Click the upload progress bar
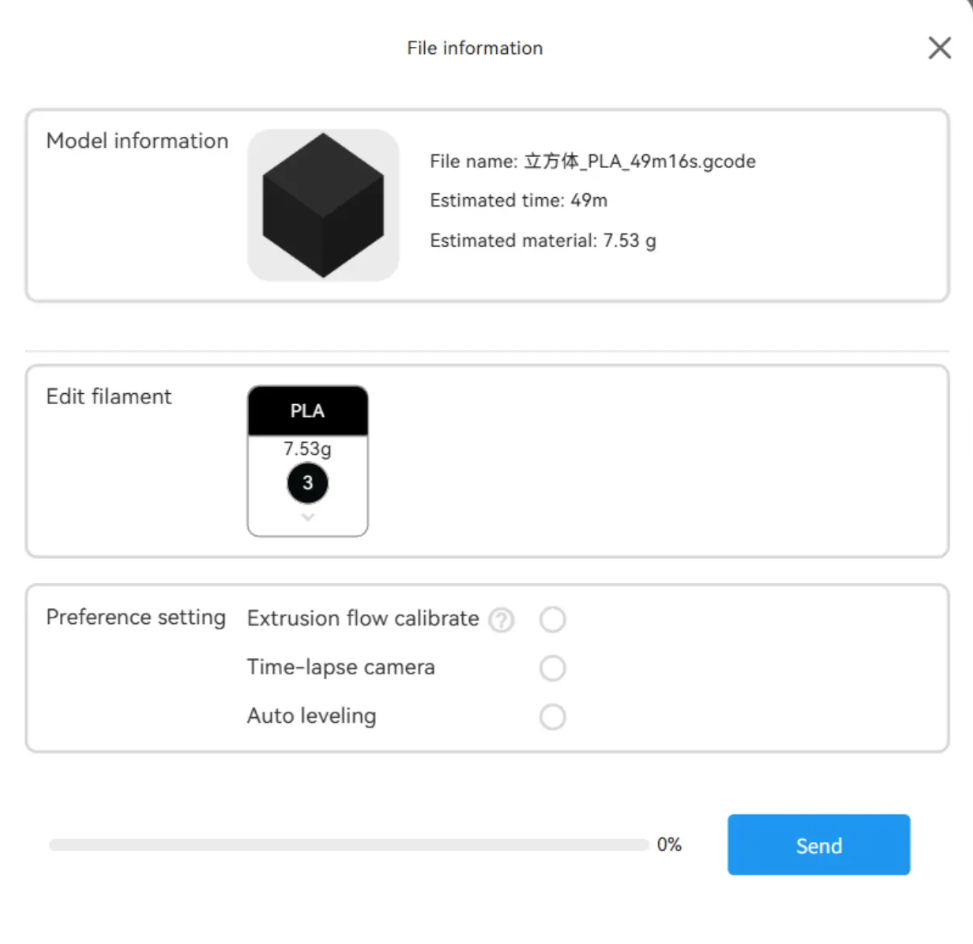The height and width of the screenshot is (944, 973). coord(348,845)
